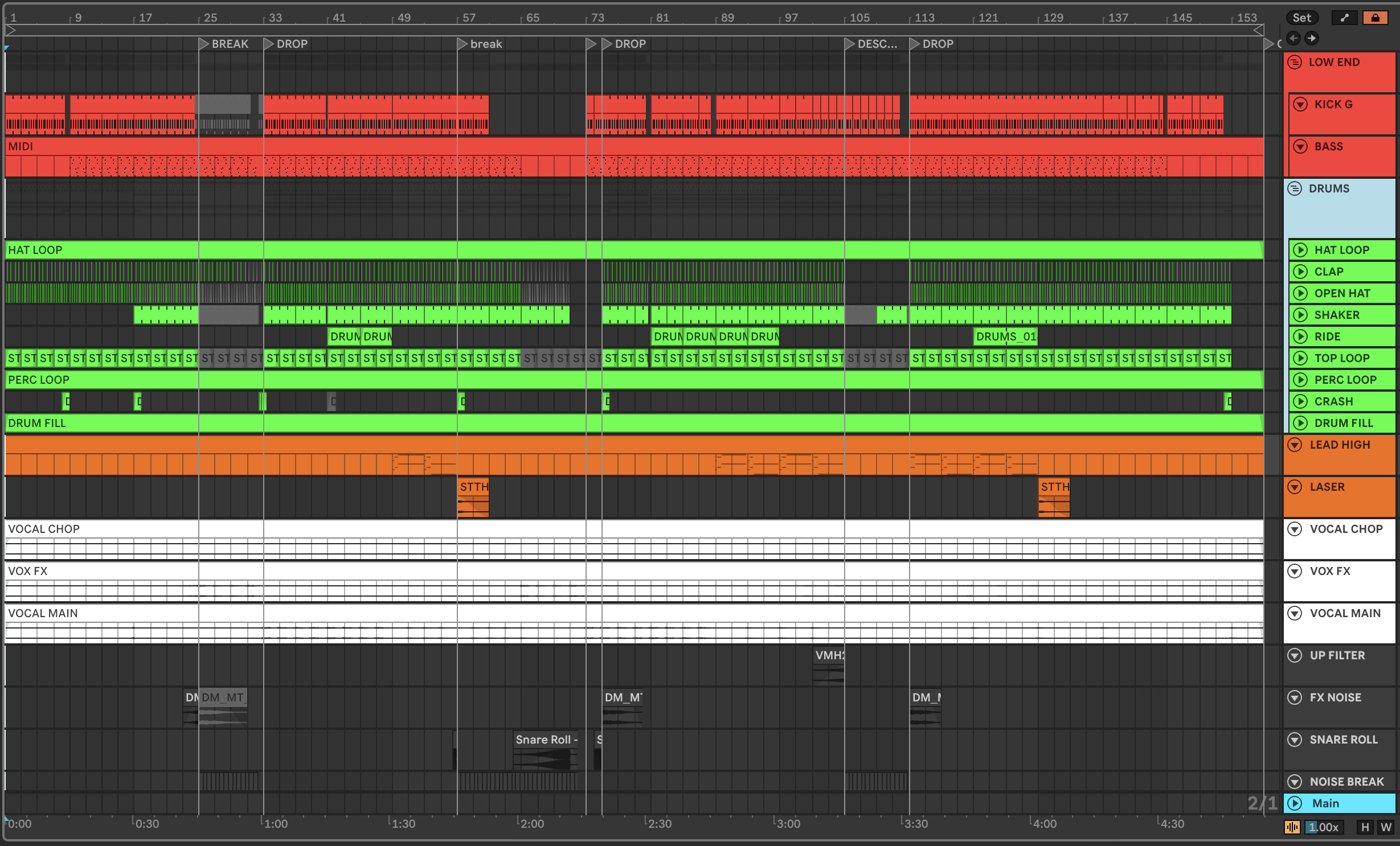Unfold the CLAP track arrow
This screenshot has height=846, width=1400.
(x=1300, y=272)
